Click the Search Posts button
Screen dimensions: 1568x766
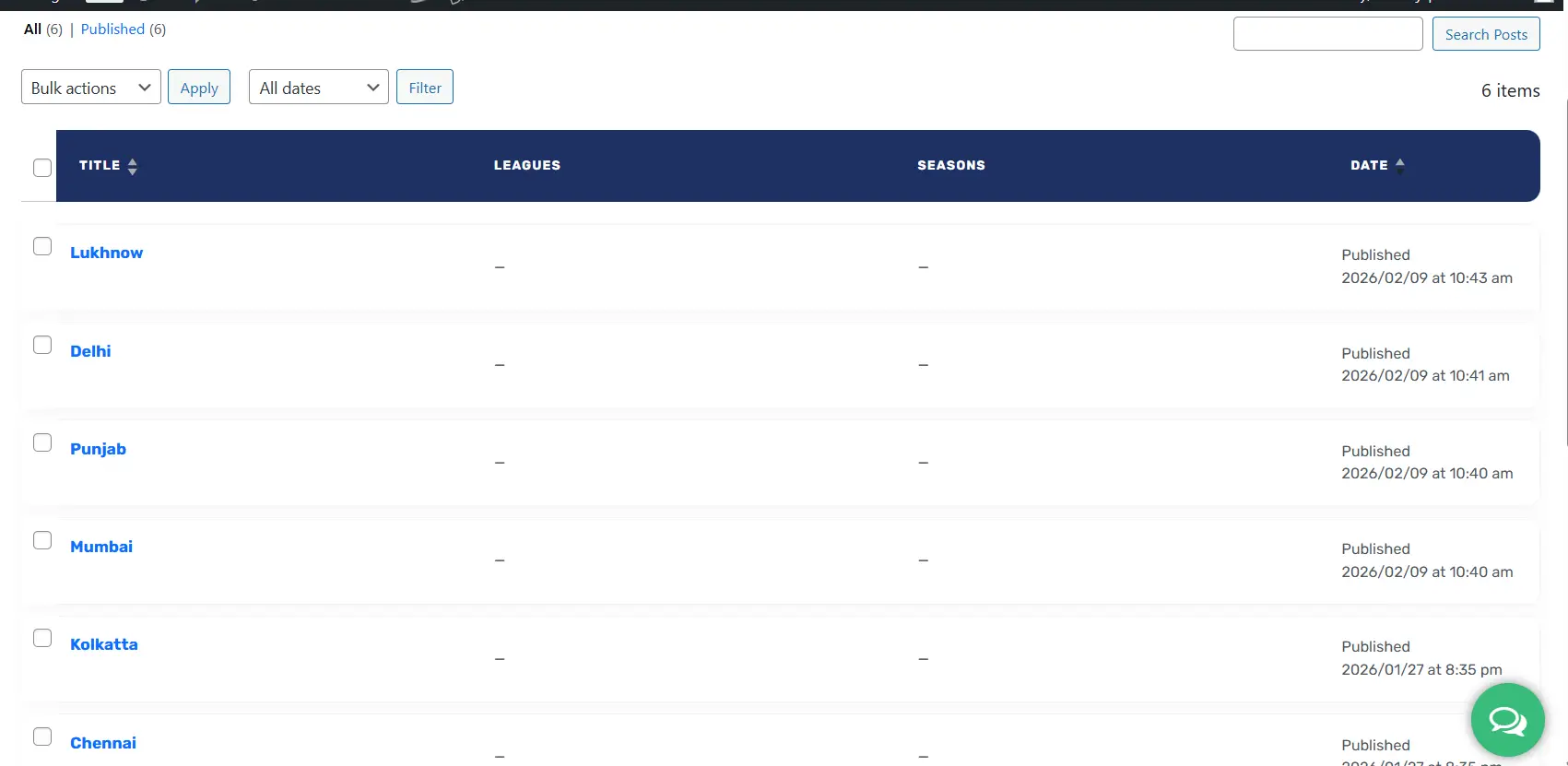[x=1485, y=34]
